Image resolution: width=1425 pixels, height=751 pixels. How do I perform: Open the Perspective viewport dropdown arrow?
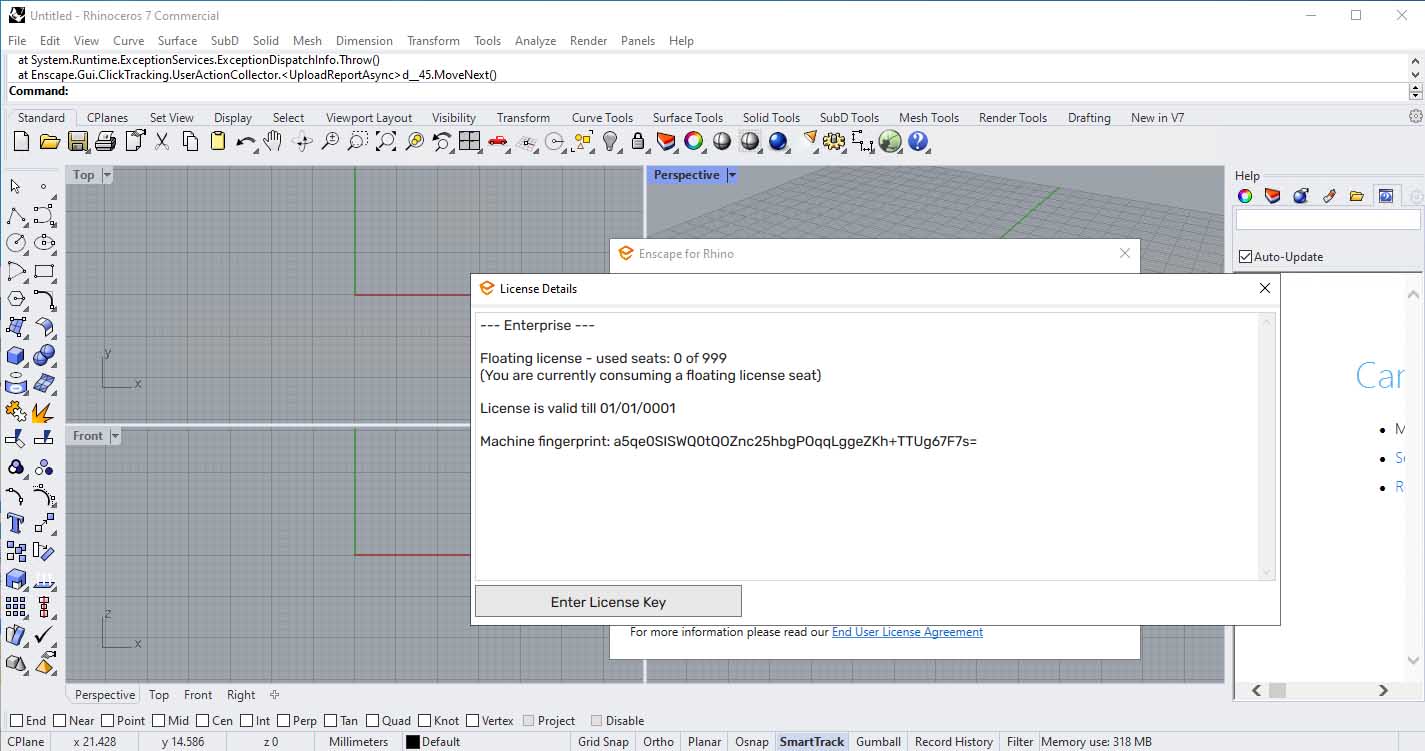coord(732,175)
